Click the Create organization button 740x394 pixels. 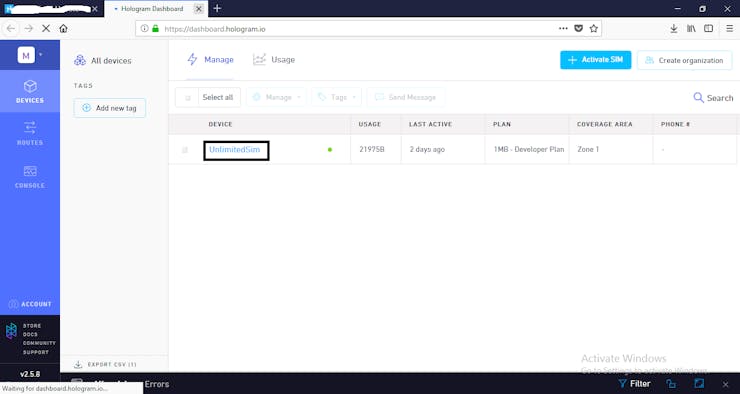point(684,60)
